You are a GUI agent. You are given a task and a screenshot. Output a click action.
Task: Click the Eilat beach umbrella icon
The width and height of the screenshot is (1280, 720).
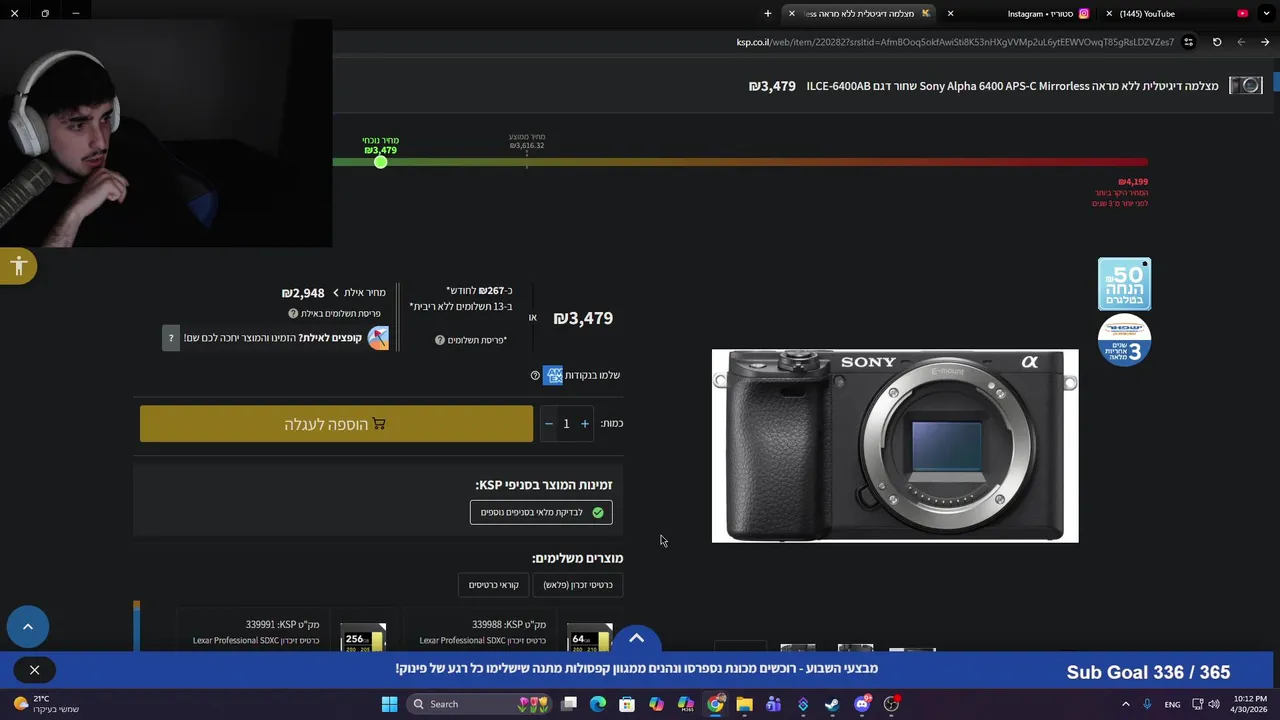point(378,338)
